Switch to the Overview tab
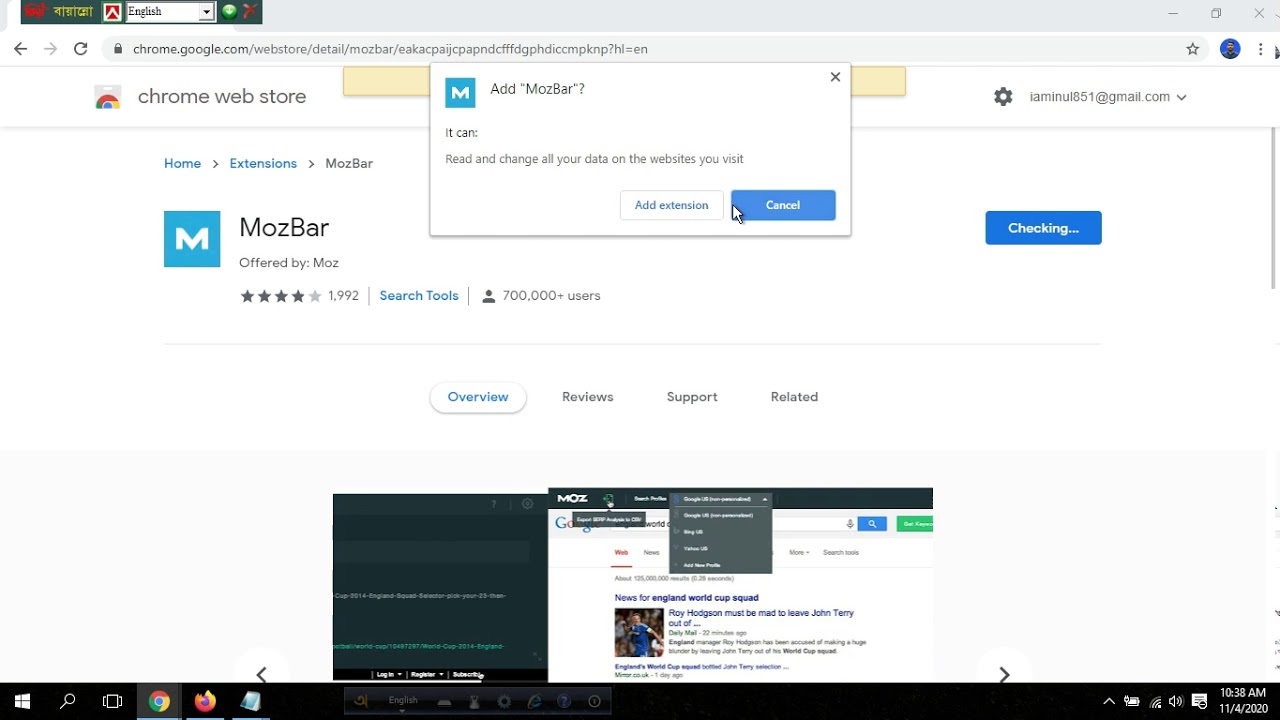Screen dimensions: 1280x720 click(478, 397)
